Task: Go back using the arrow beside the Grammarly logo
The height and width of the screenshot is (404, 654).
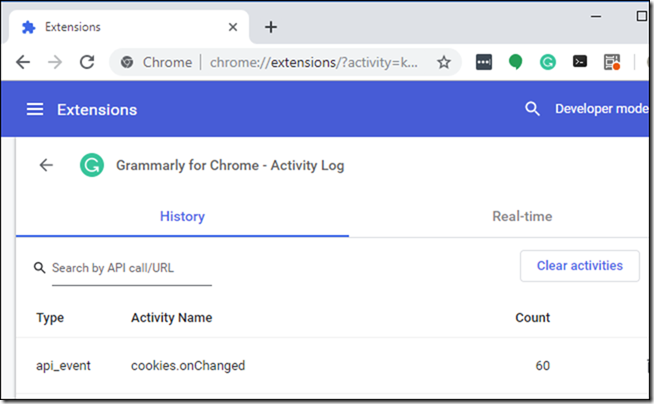Action: [46, 165]
